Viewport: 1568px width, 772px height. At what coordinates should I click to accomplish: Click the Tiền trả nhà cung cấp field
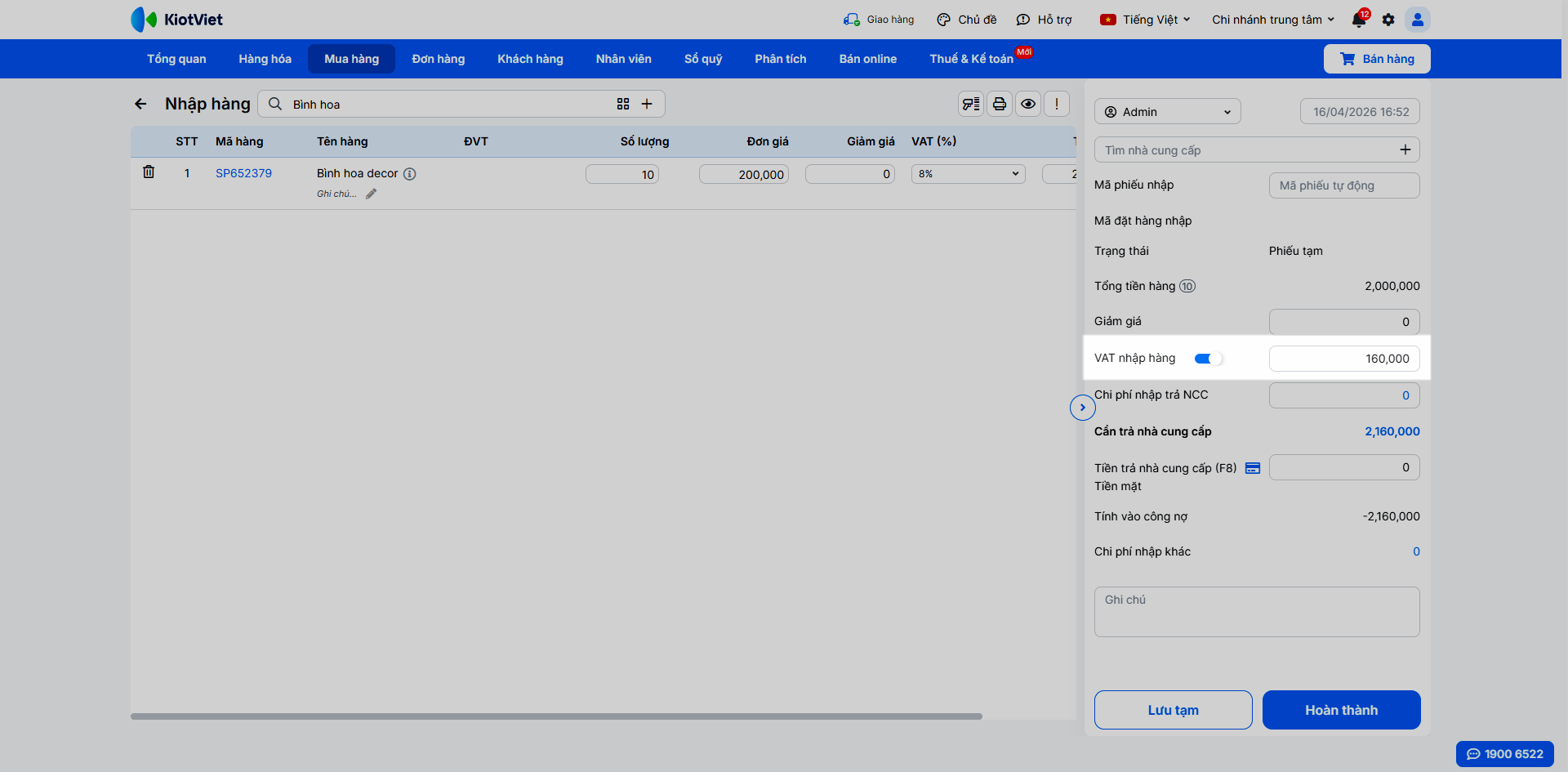coord(1344,467)
